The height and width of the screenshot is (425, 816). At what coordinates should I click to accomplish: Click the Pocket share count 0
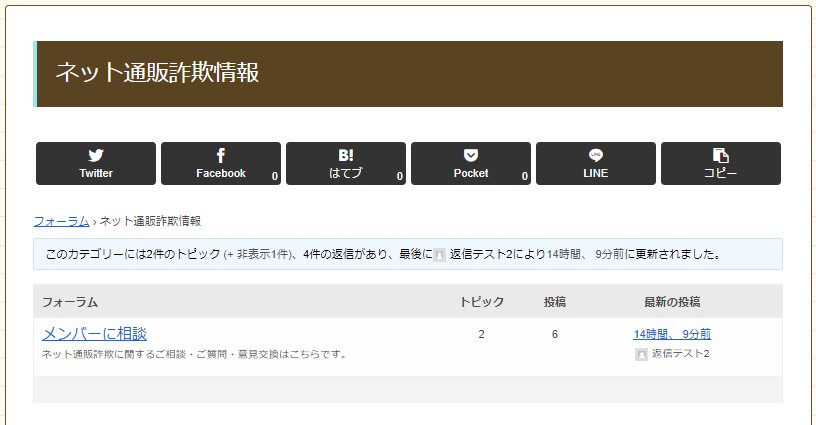(525, 176)
